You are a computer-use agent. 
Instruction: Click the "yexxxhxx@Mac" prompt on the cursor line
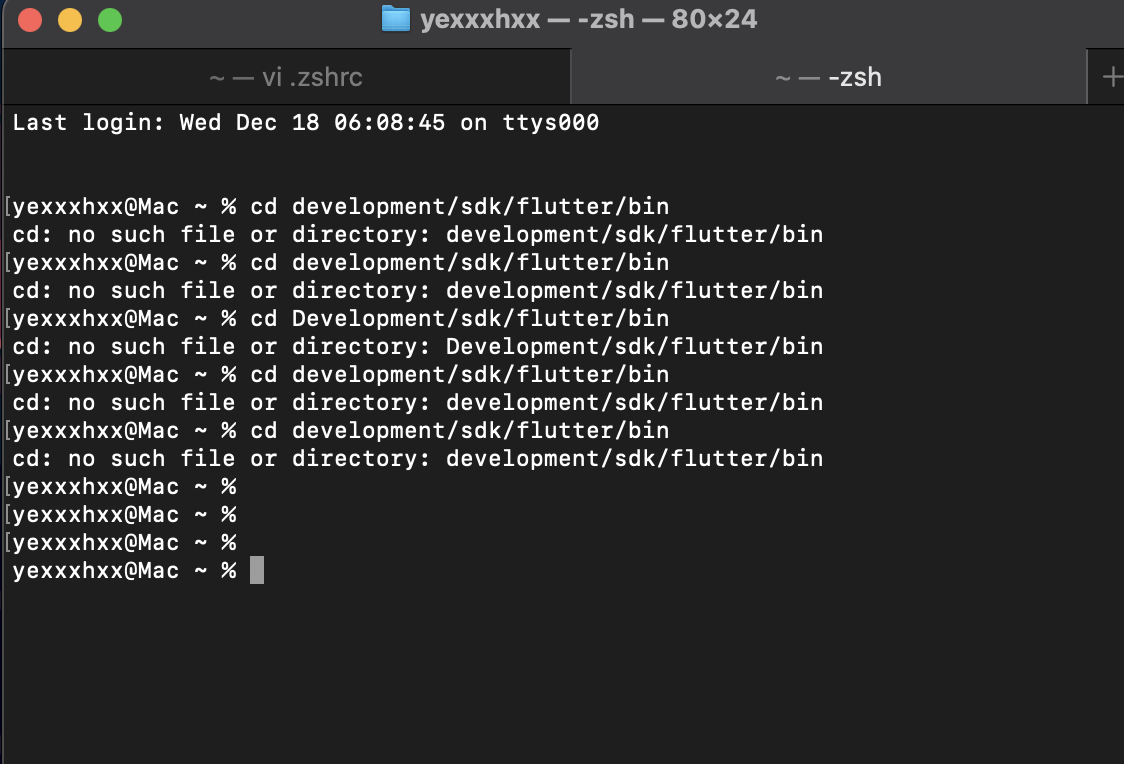click(96, 570)
